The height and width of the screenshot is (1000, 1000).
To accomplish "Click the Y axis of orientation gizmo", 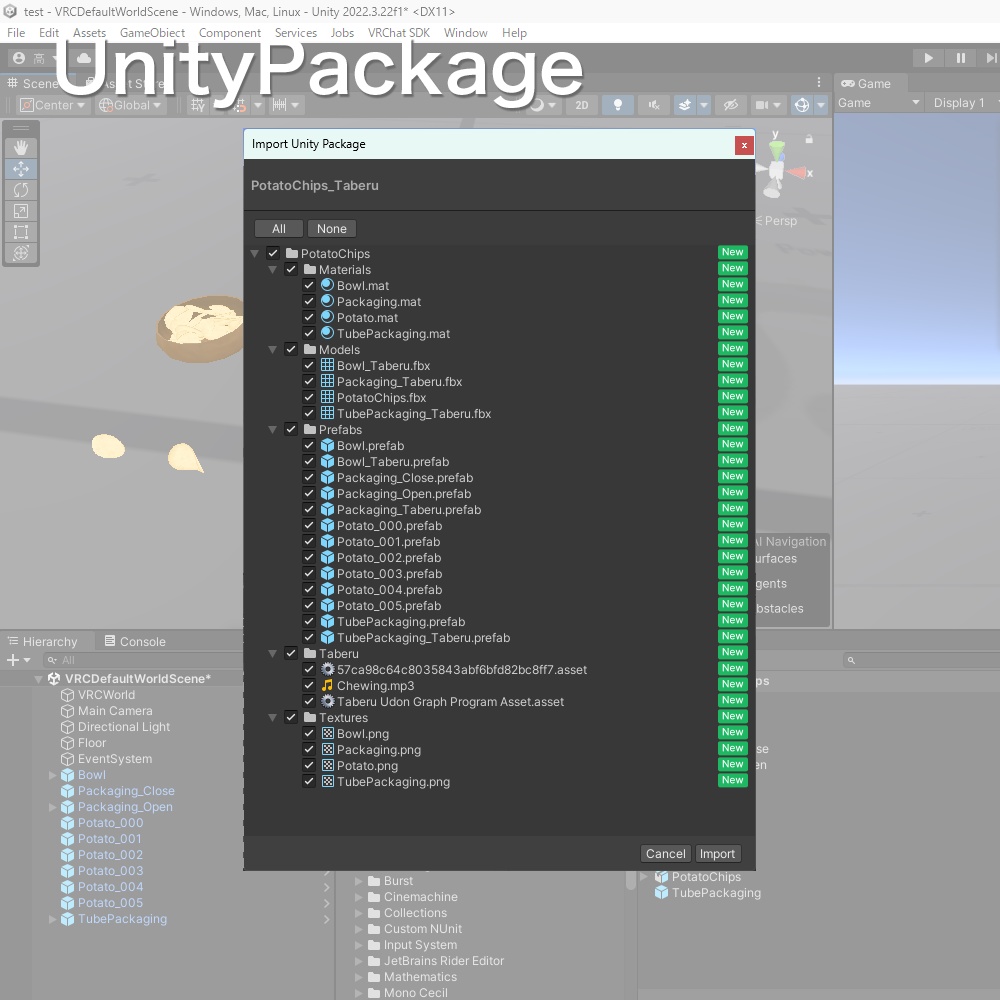I will tap(776, 147).
